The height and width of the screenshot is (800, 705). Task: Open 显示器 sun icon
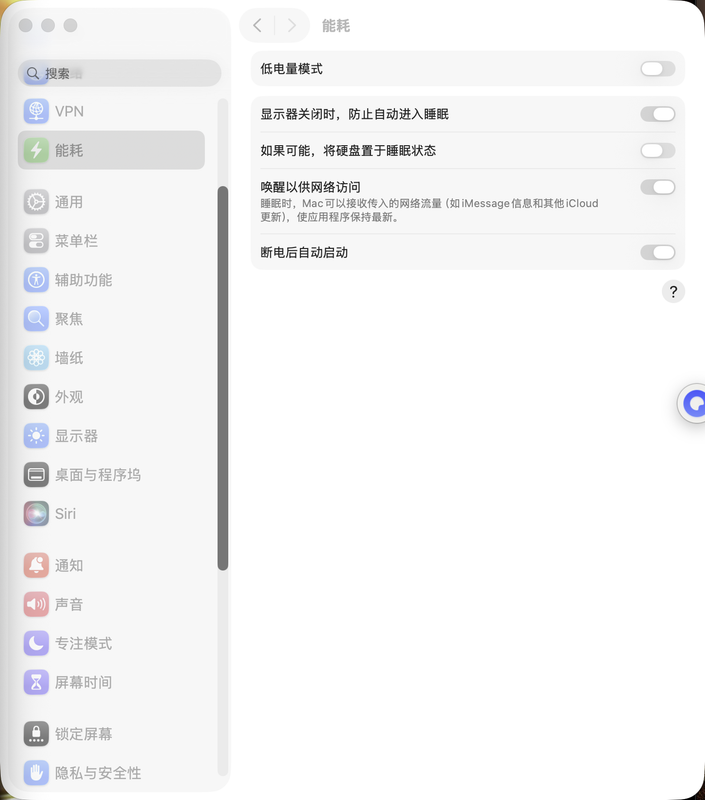point(36,436)
